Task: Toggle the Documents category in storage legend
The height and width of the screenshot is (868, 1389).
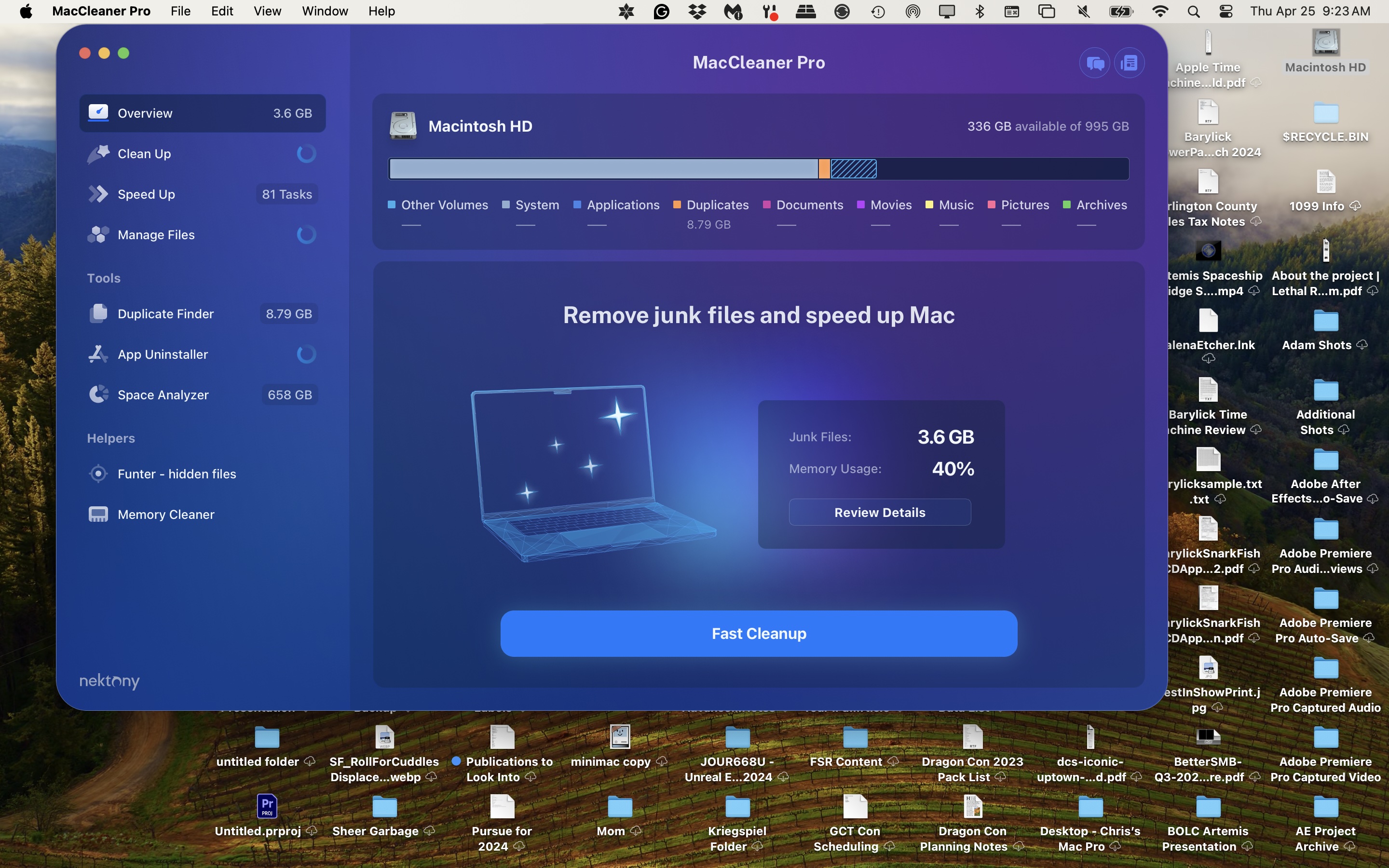Action: 809,205
